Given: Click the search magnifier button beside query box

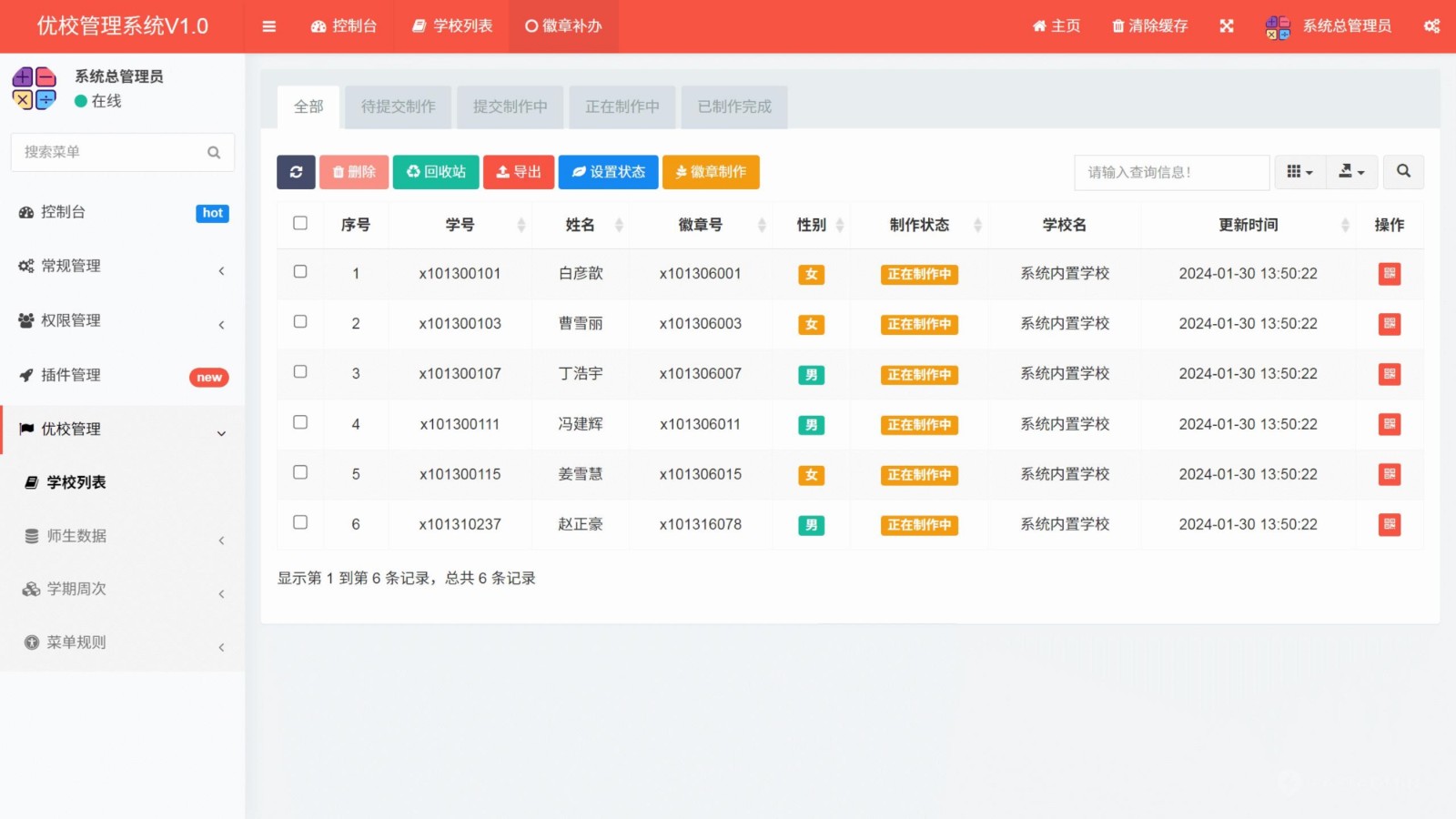Looking at the screenshot, I should click(1403, 172).
